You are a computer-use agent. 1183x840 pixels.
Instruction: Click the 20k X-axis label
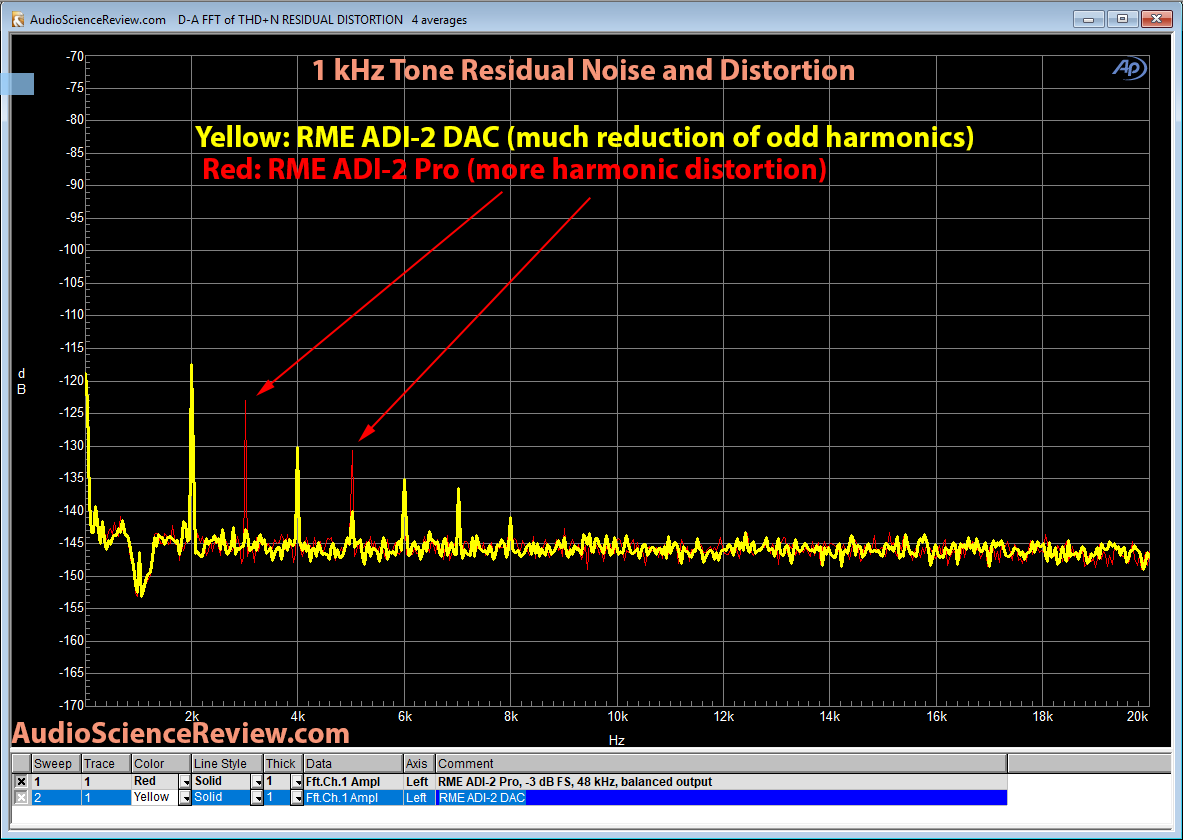point(1137,717)
